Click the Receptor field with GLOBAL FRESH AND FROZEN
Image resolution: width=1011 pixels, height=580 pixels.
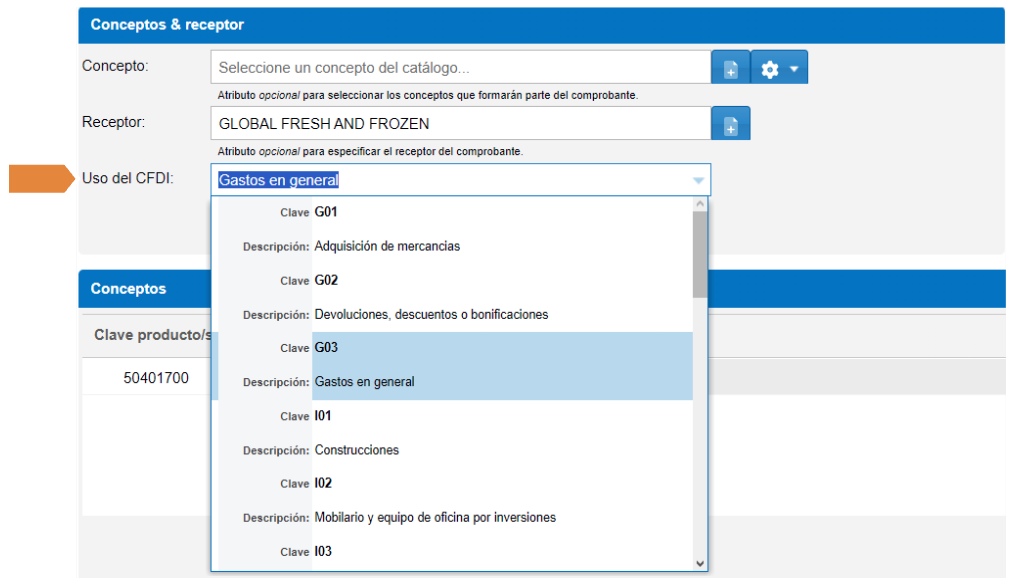point(460,124)
